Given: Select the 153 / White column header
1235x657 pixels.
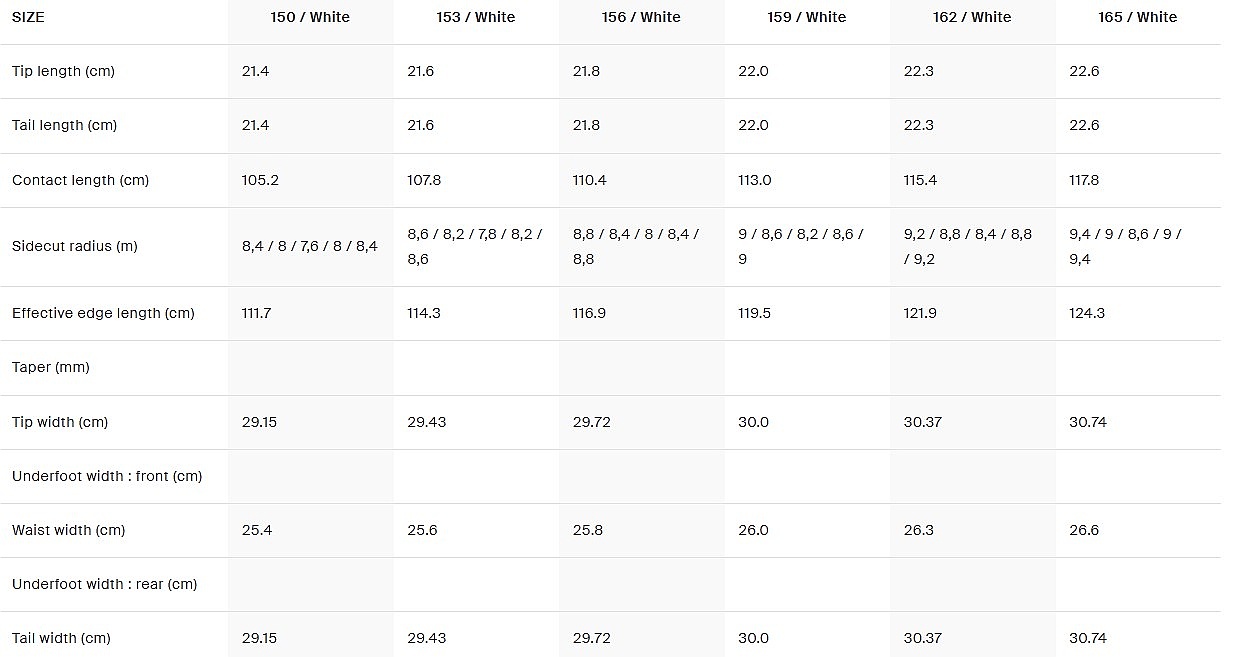Looking at the screenshot, I should 475,17.
